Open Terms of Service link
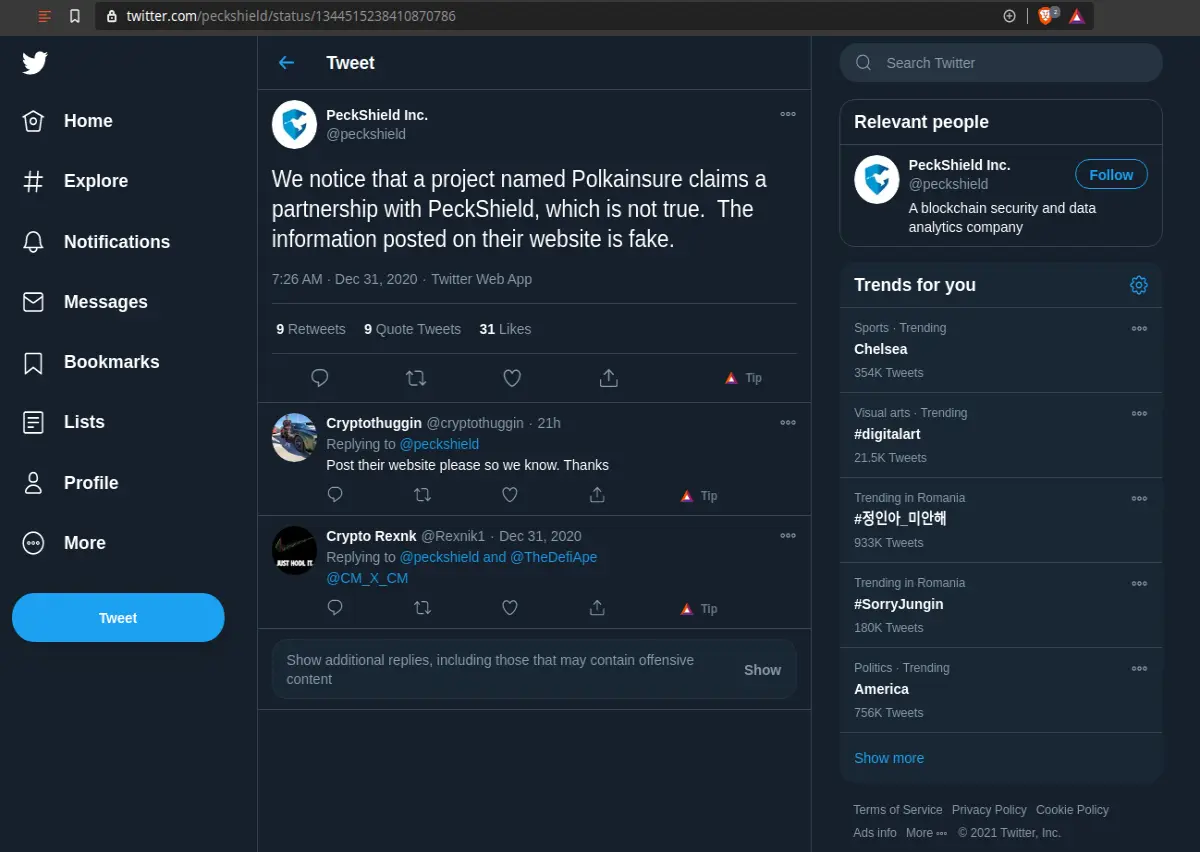 897,810
